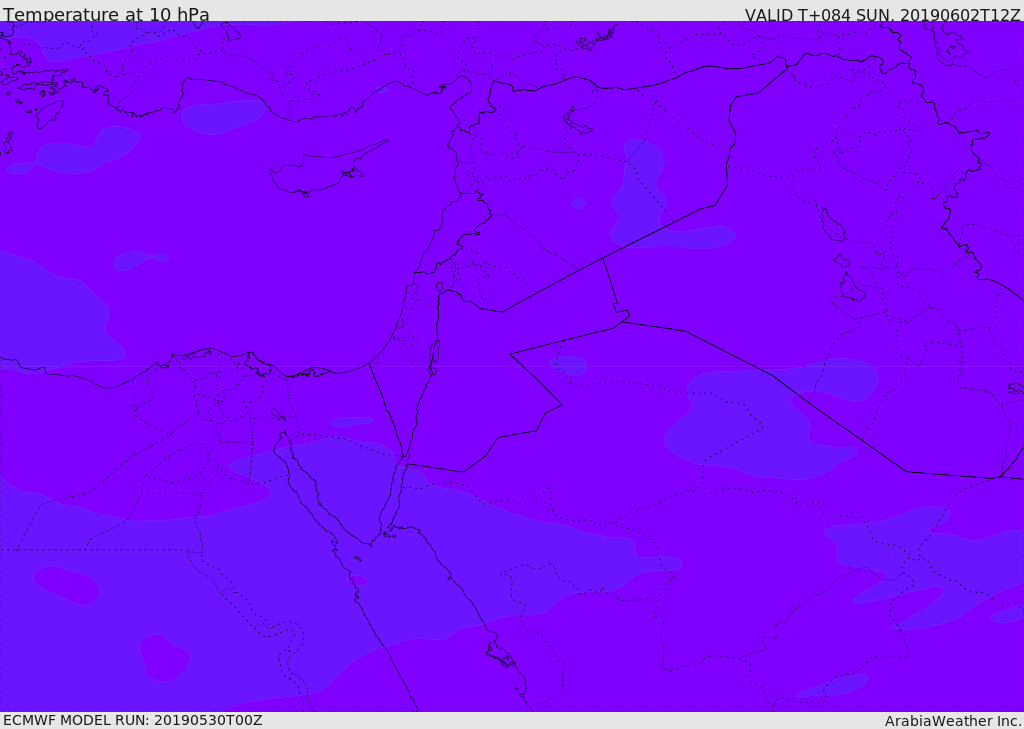The height and width of the screenshot is (729, 1024).
Task: Click the 'ECMWF MODEL RUN: 20190530T00Z' text
Action: [x=133, y=720]
